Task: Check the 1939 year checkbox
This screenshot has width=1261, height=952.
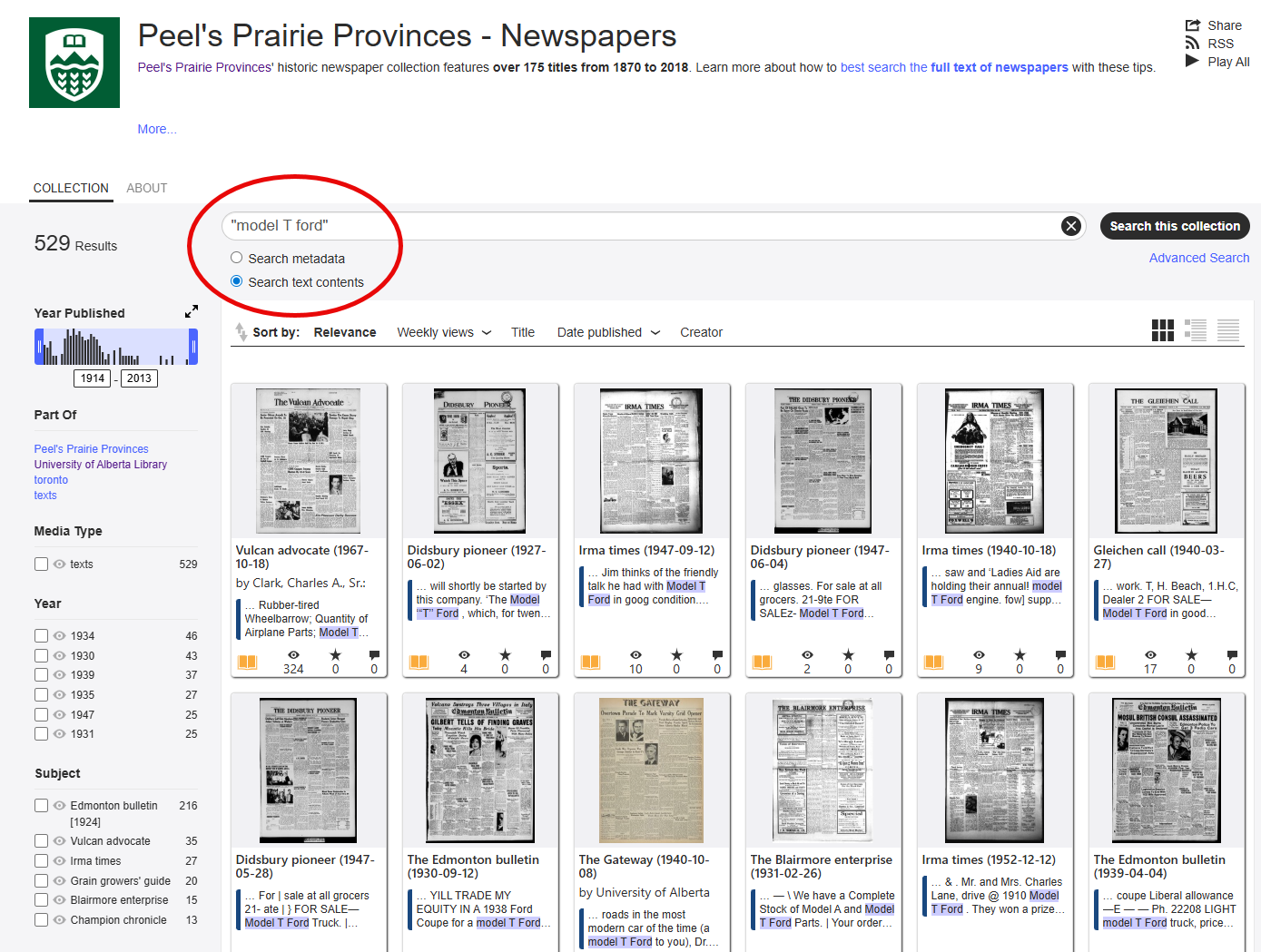Action: pyautogui.click(x=41, y=674)
